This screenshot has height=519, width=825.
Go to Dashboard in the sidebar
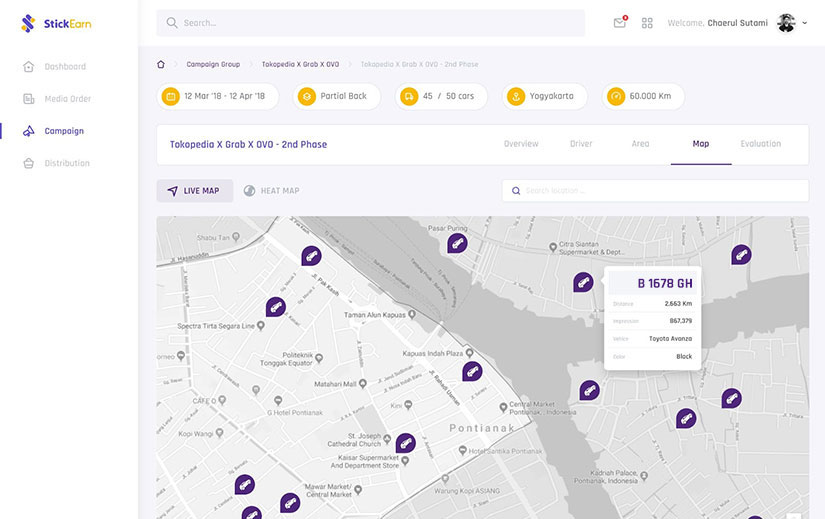pos(65,67)
